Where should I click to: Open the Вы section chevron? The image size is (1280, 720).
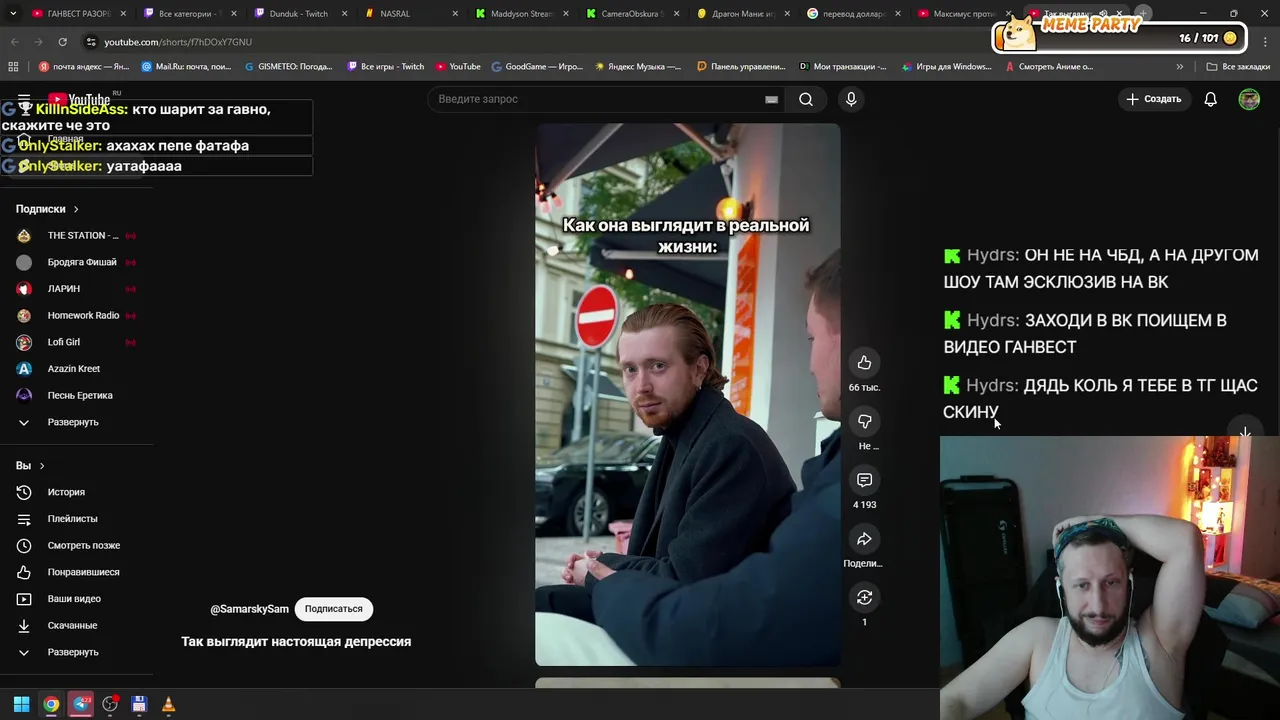coord(42,466)
